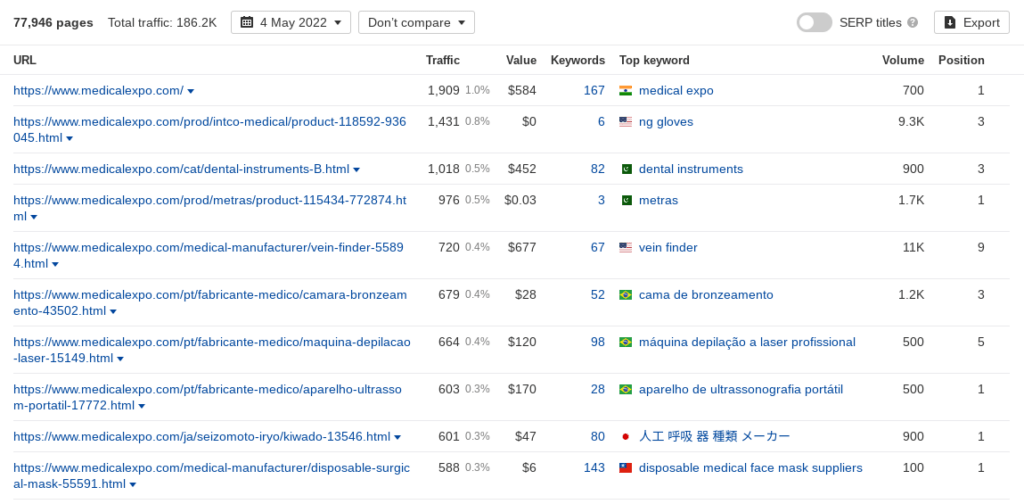Open the camara-bronzeamento-43502.html link

(210, 303)
